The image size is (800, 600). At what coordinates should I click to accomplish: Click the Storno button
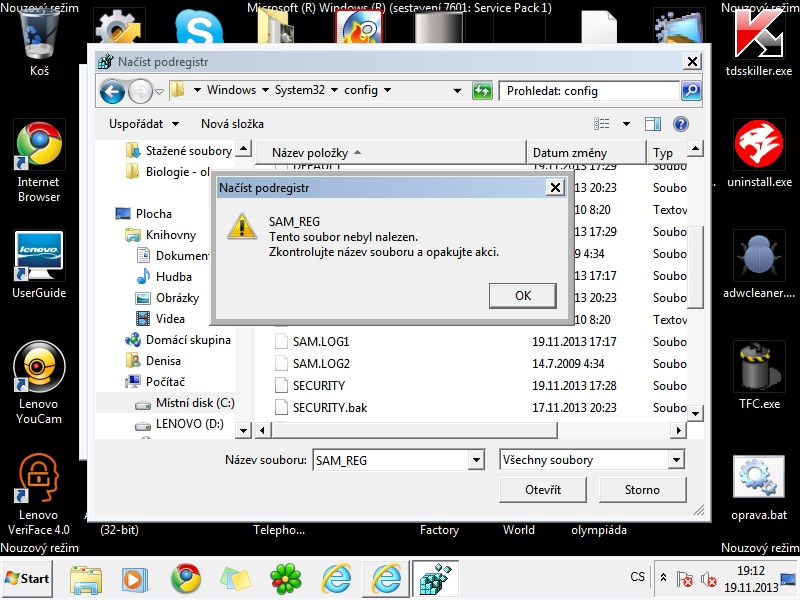[x=642, y=490]
